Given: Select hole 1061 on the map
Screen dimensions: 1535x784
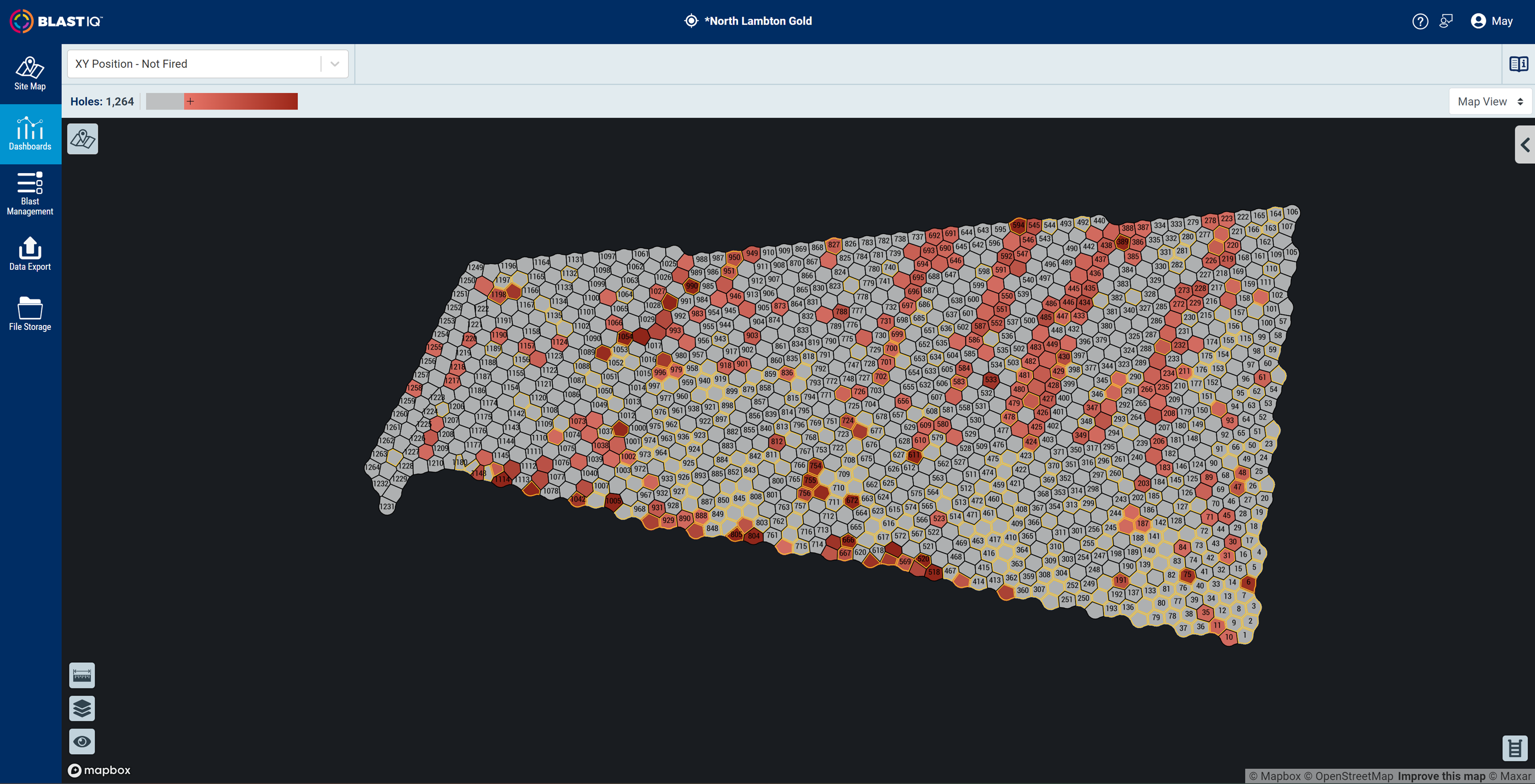Looking at the screenshot, I should (641, 254).
